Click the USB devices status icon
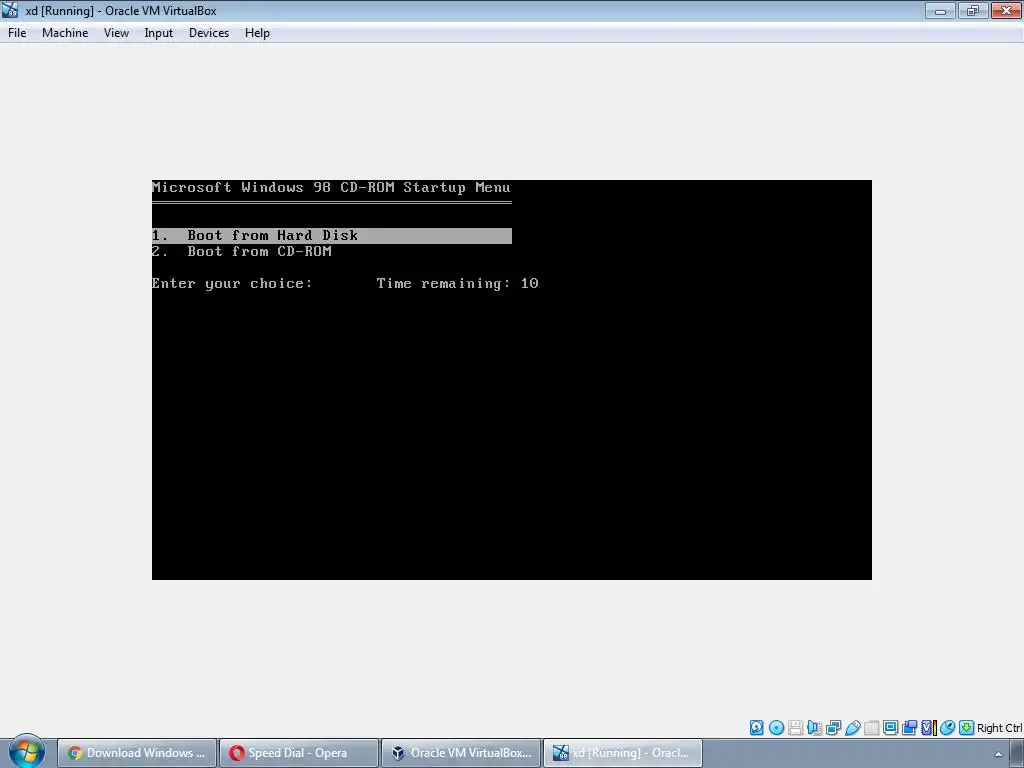 tap(852, 728)
